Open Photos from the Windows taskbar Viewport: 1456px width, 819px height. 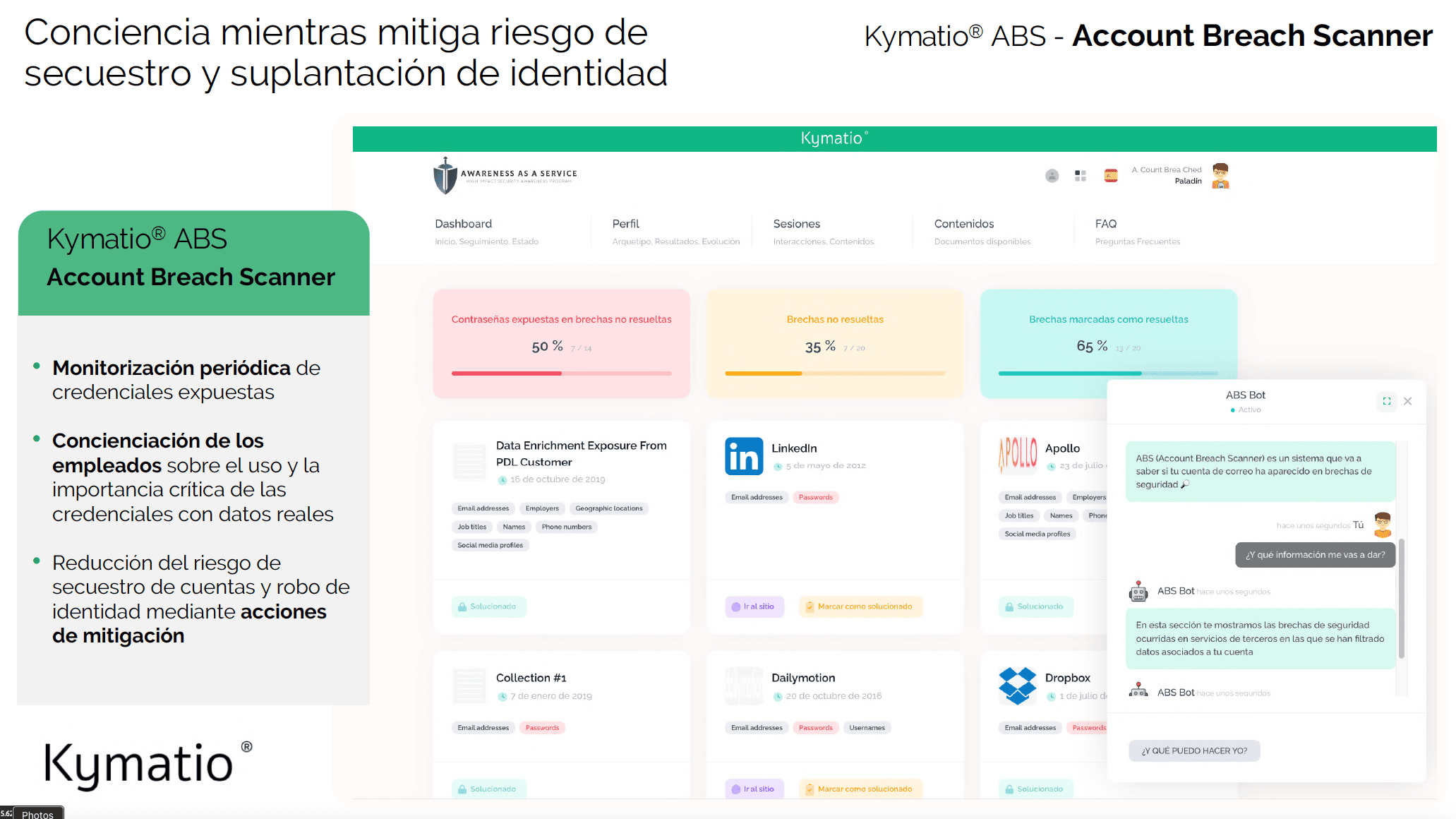tap(39, 813)
